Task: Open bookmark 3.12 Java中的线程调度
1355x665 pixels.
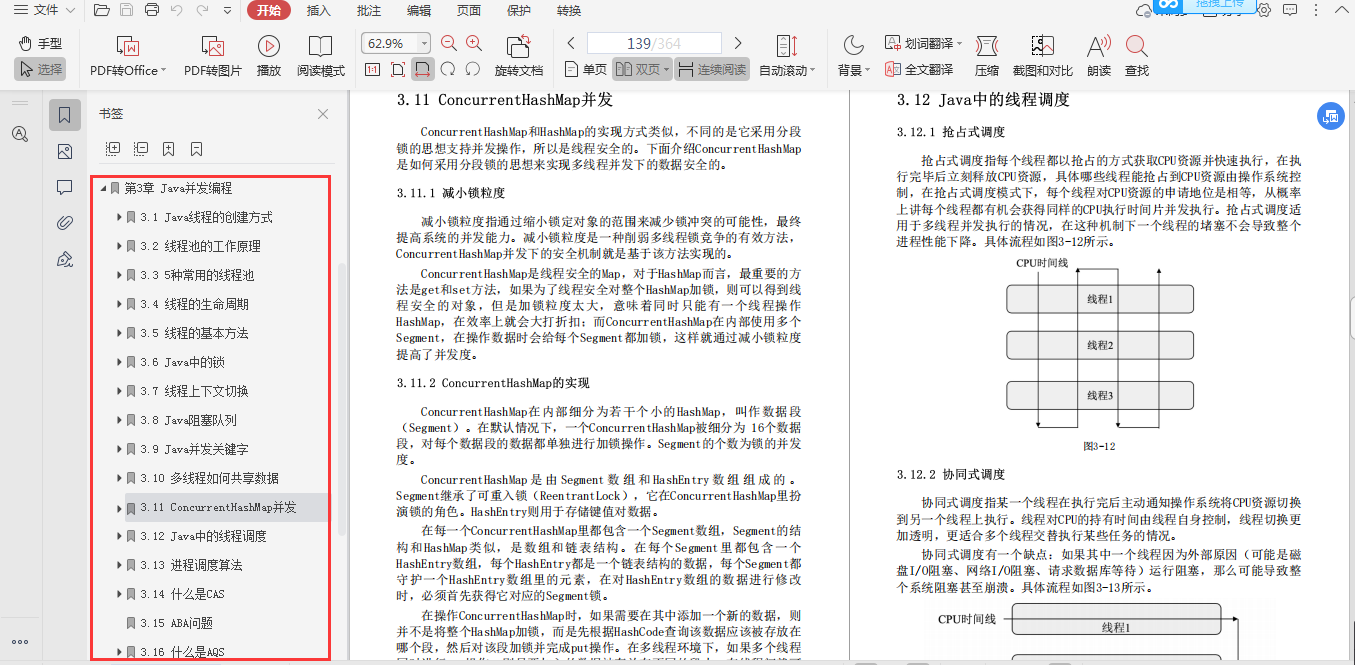Action: [203, 536]
